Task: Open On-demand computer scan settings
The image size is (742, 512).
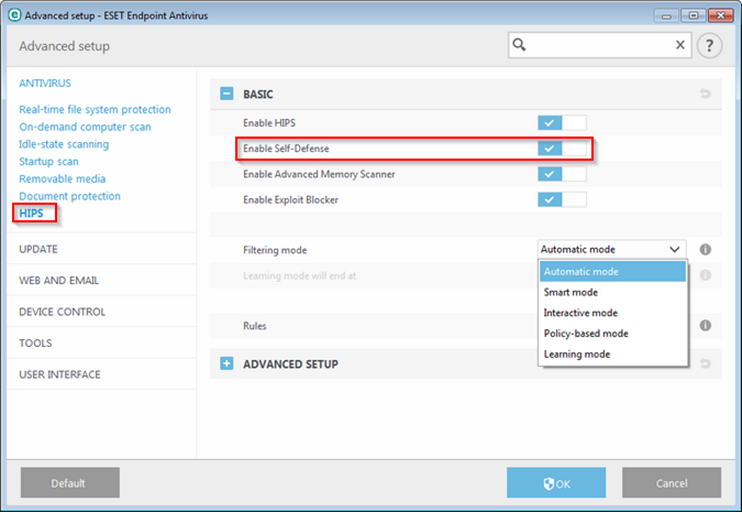Action: [x=85, y=127]
